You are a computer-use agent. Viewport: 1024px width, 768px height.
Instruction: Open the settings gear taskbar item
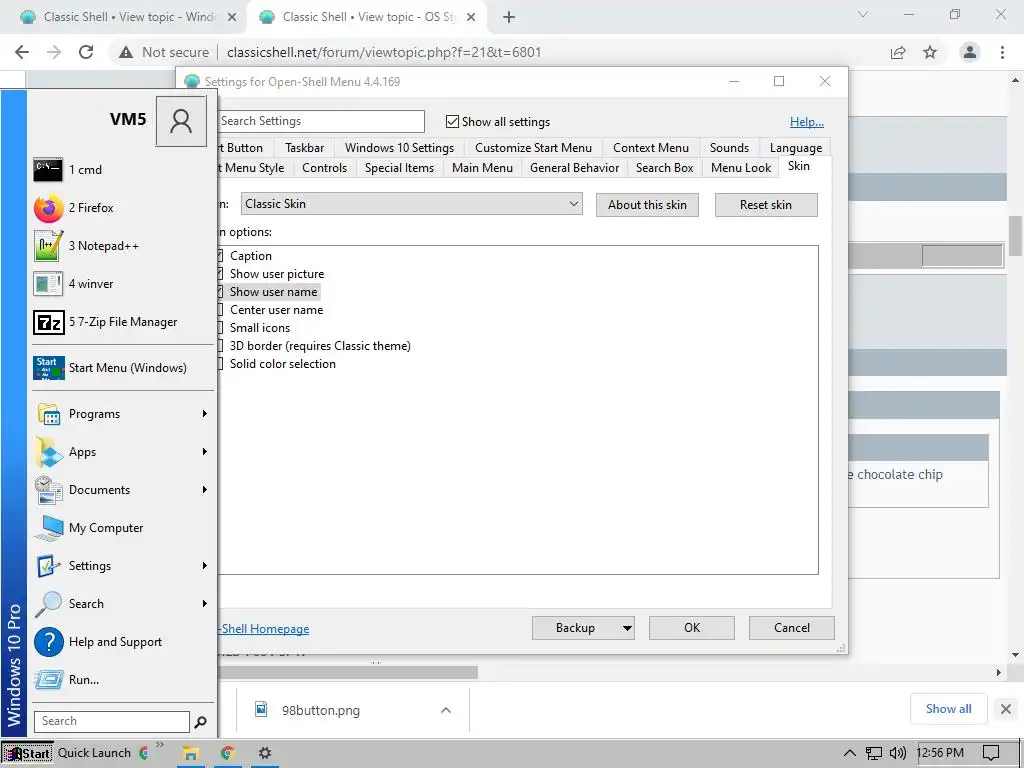point(264,753)
